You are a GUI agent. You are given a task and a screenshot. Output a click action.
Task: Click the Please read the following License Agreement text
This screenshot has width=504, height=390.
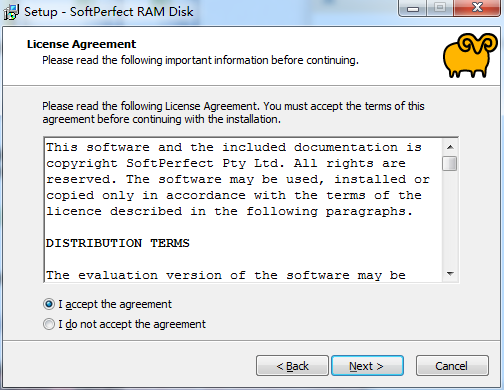233,113
